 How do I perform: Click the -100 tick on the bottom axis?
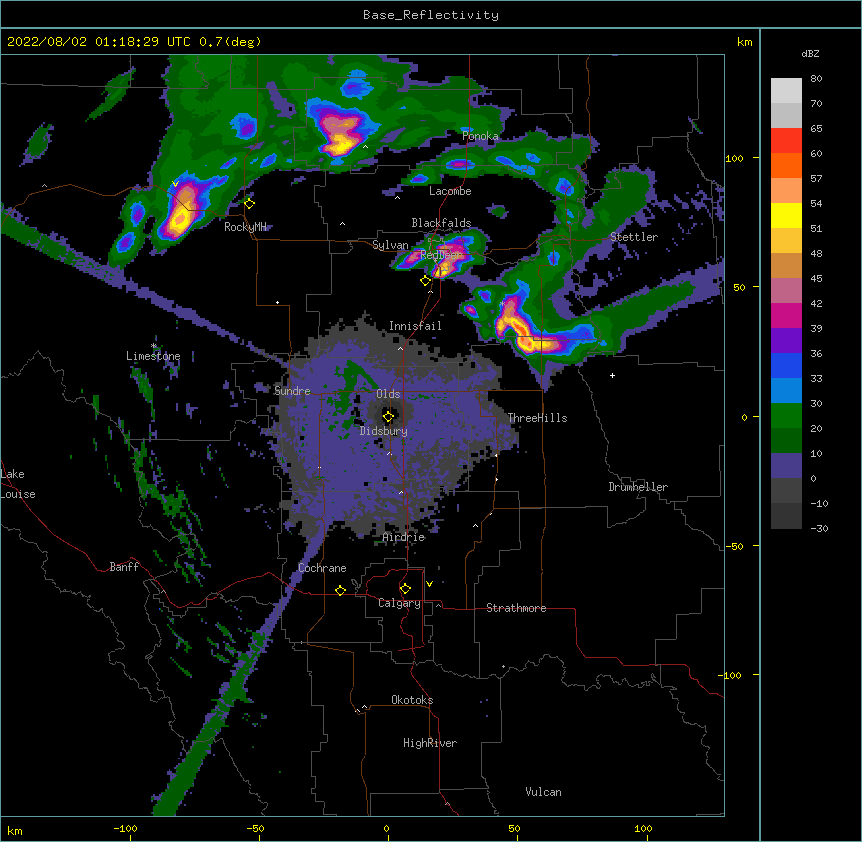pos(125,828)
